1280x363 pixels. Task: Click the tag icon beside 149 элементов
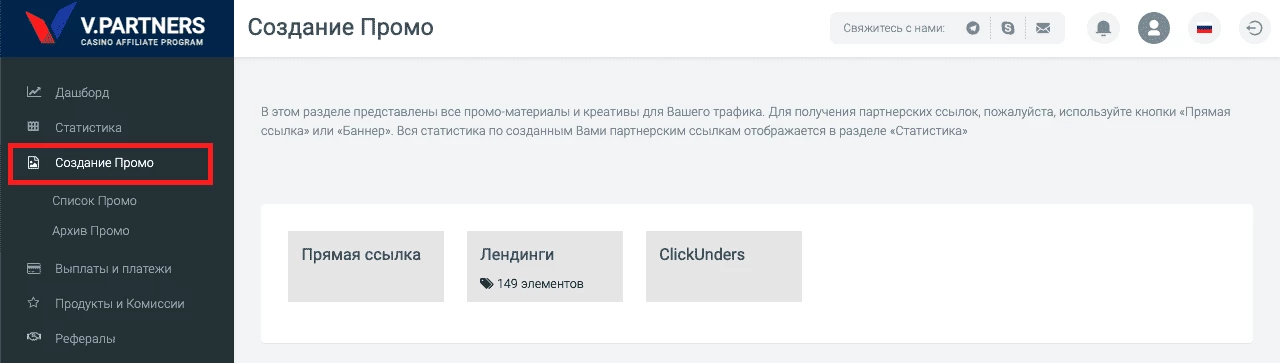[486, 284]
